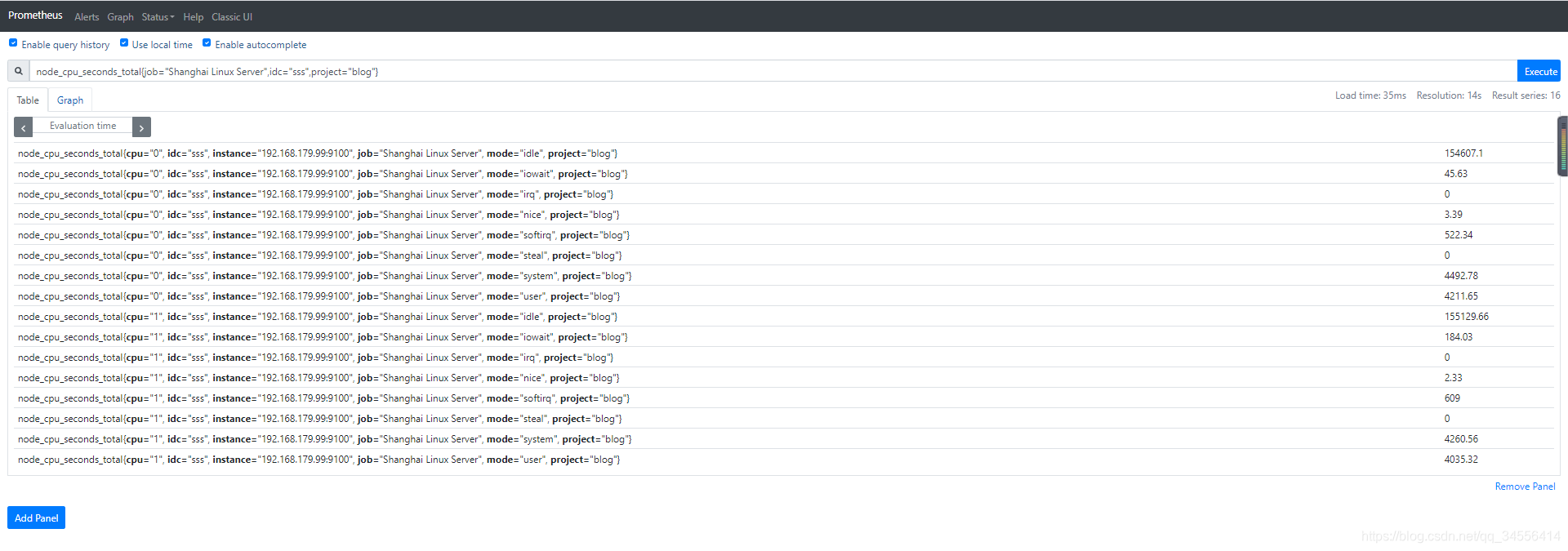Click the Evaluation time input field
The image size is (1568, 551).
click(x=82, y=127)
